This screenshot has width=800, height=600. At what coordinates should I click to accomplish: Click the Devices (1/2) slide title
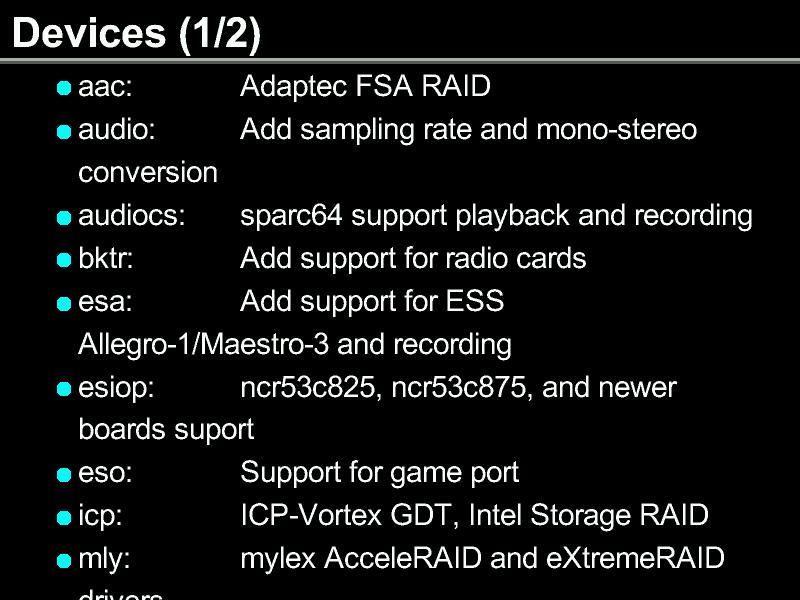pyautogui.click(x=136, y=33)
